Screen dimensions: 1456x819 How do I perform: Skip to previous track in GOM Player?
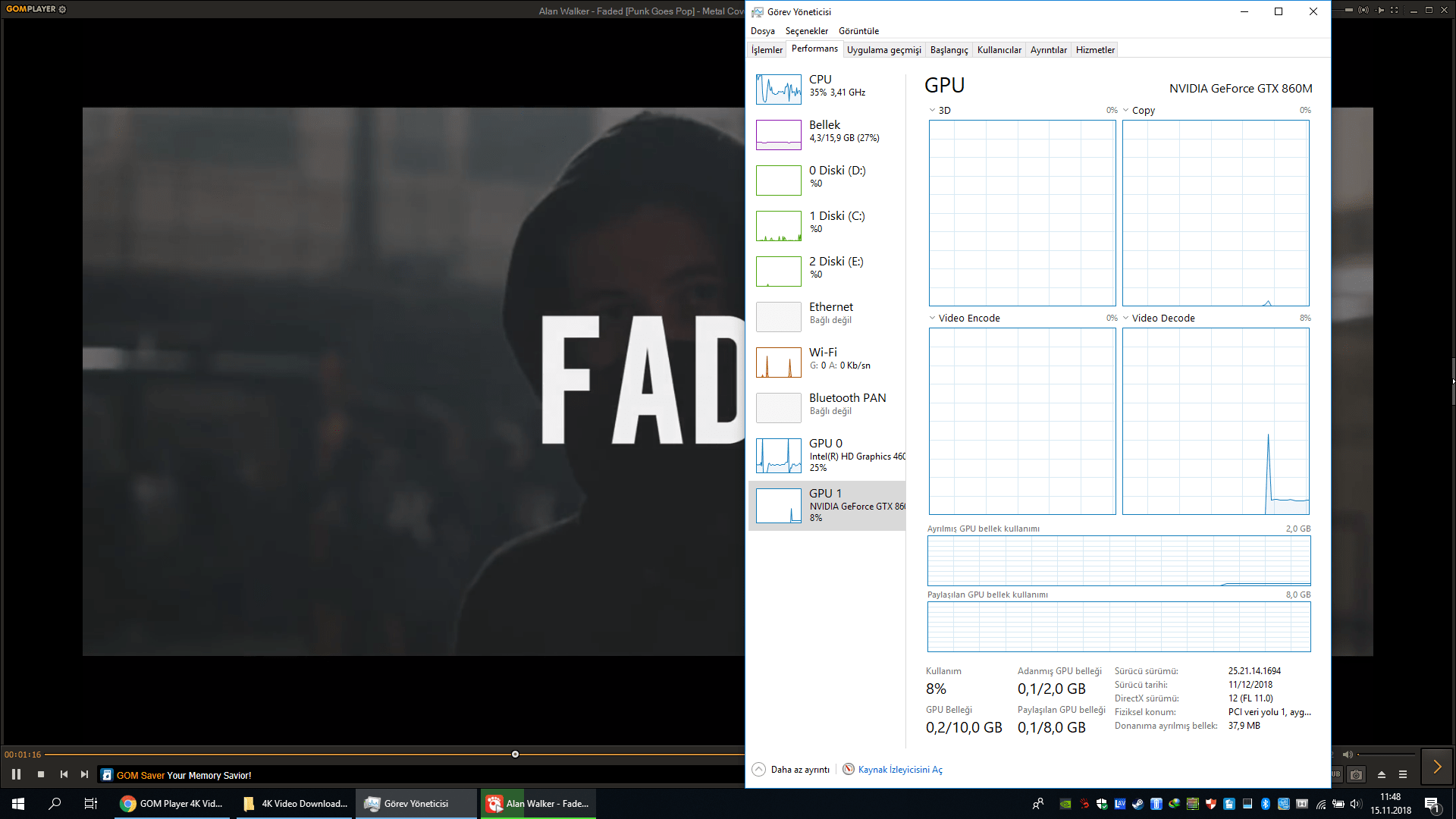[x=64, y=774]
